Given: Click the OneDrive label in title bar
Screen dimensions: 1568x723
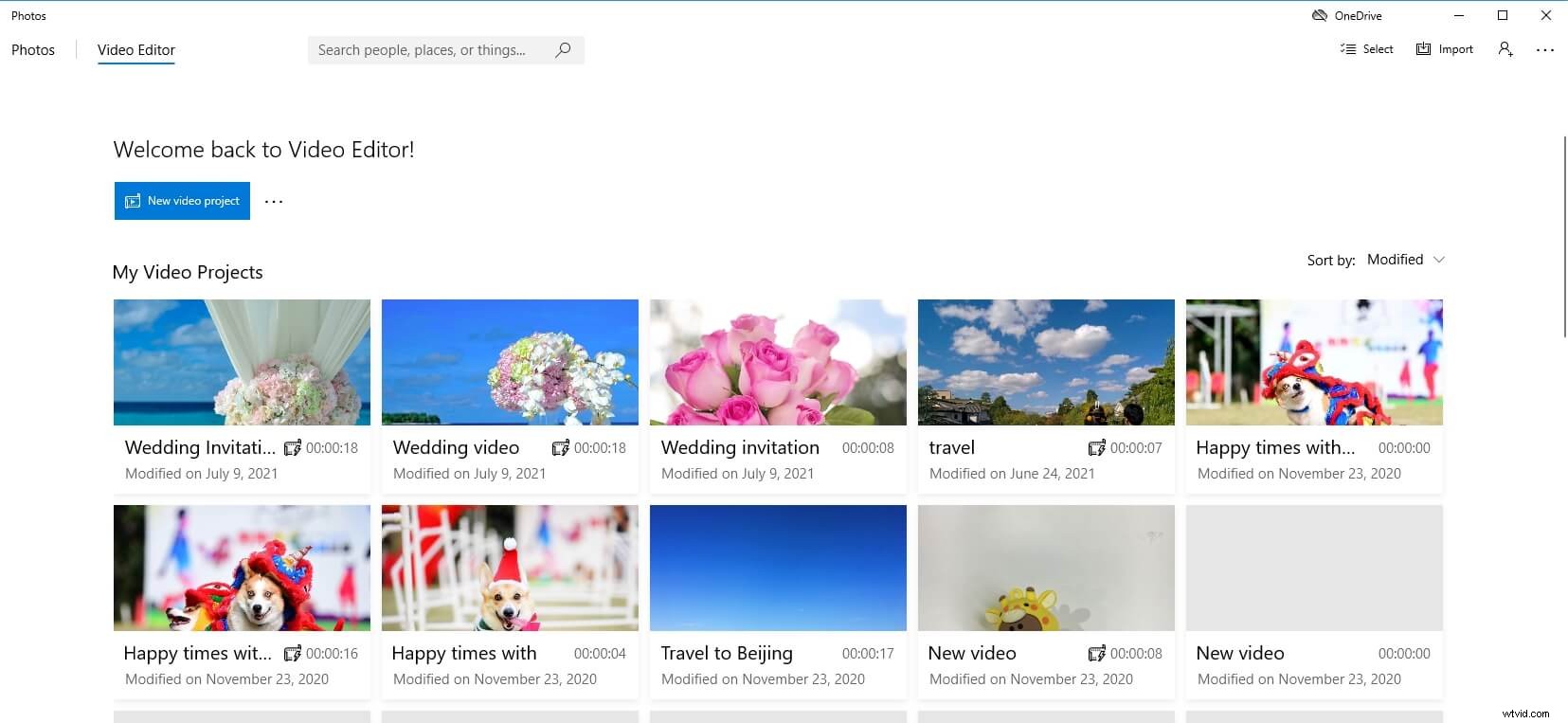Looking at the screenshot, I should pyautogui.click(x=1358, y=15).
